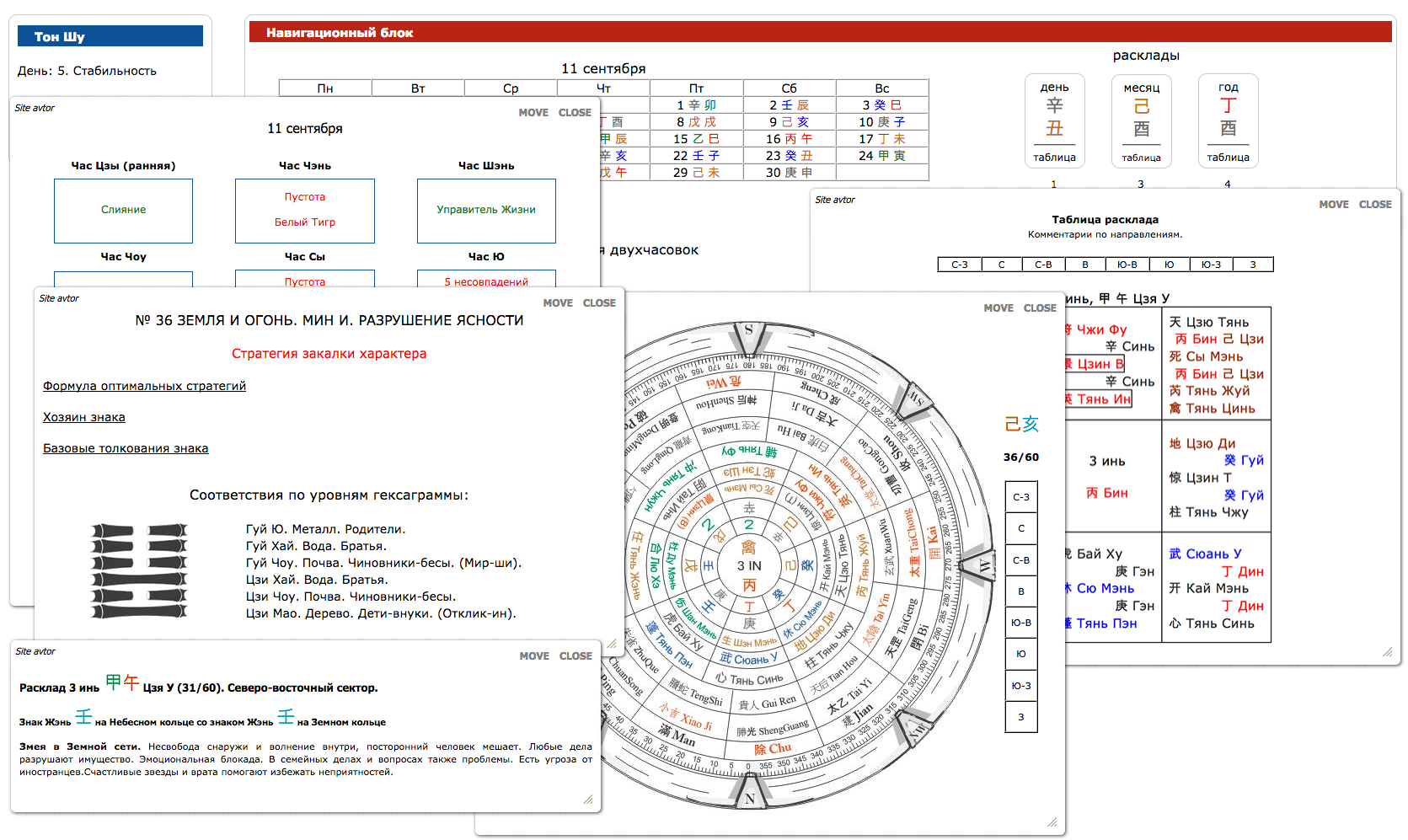Select З direction in compass window column
1408x840 pixels.
(x=1021, y=717)
